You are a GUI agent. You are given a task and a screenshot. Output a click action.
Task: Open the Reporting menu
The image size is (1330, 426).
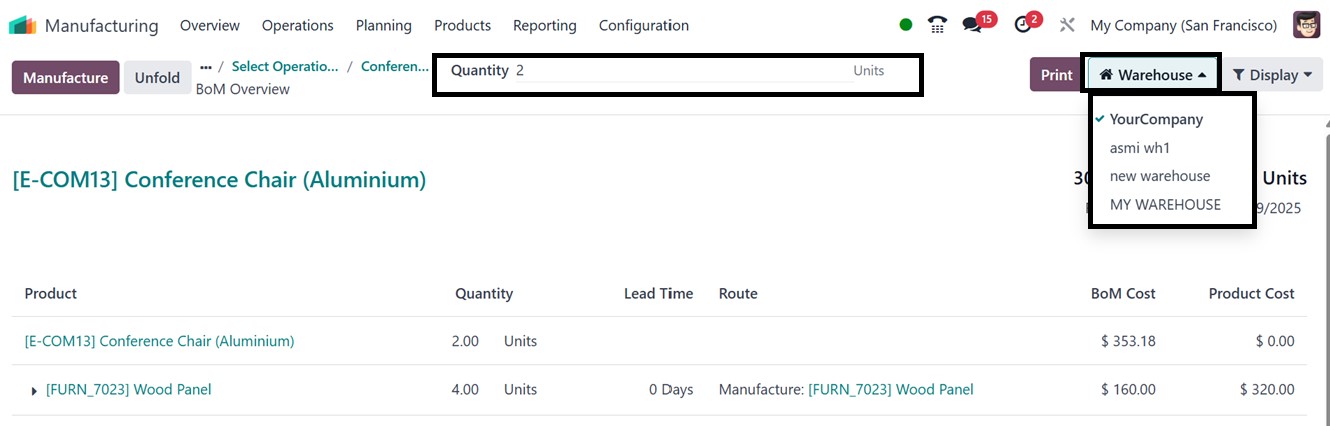tap(544, 25)
